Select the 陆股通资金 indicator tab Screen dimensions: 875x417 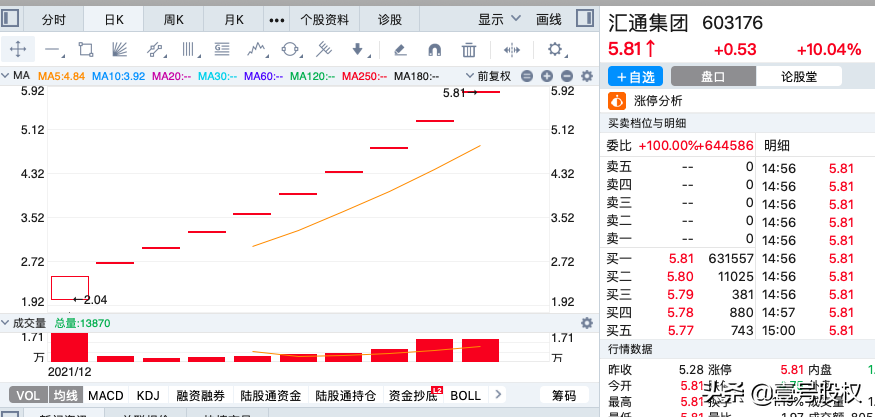pyautogui.click(x=271, y=395)
